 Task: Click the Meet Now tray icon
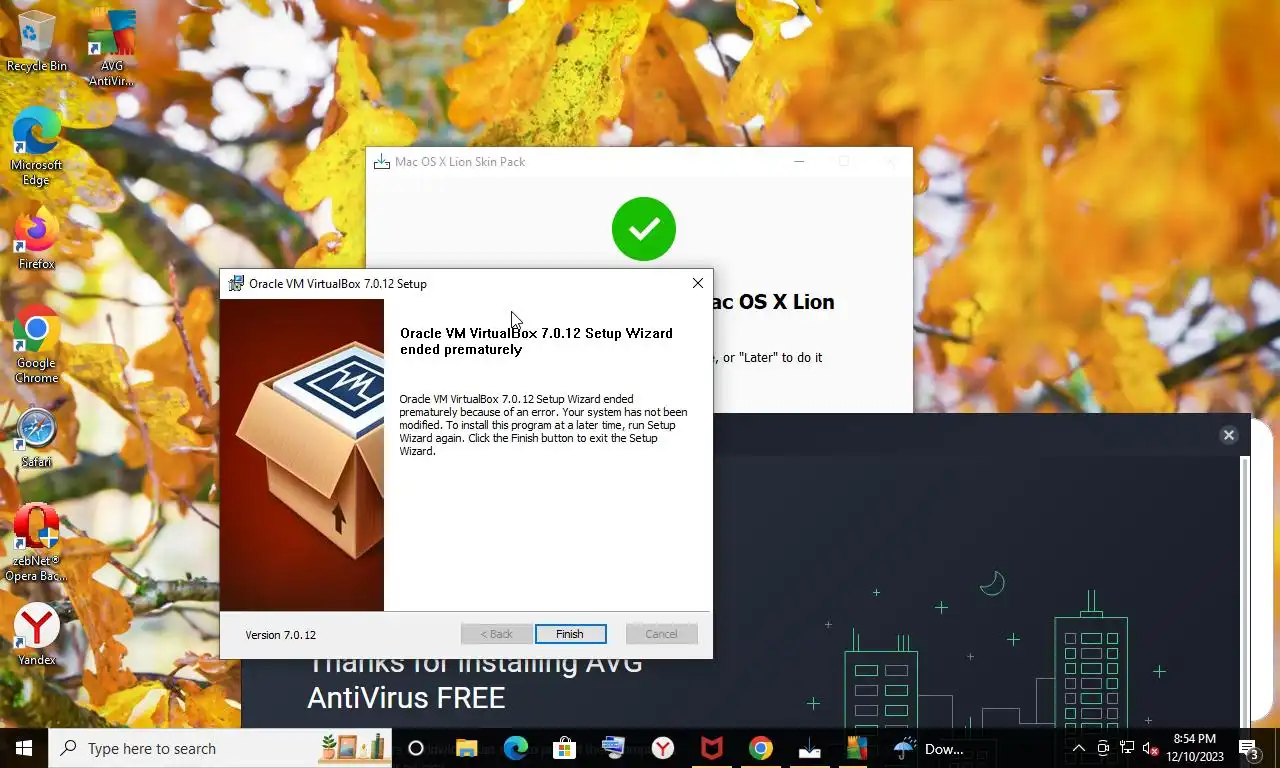click(1103, 748)
